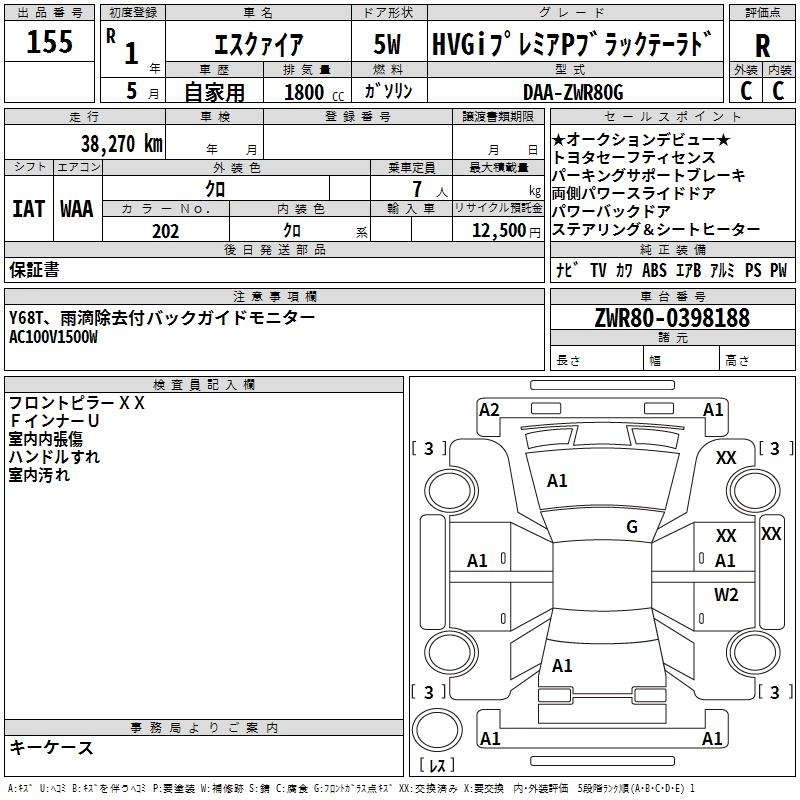Click the [レス] box below the diagram
Image resolution: width=800 pixels, height=800 pixels.
click(x=436, y=767)
